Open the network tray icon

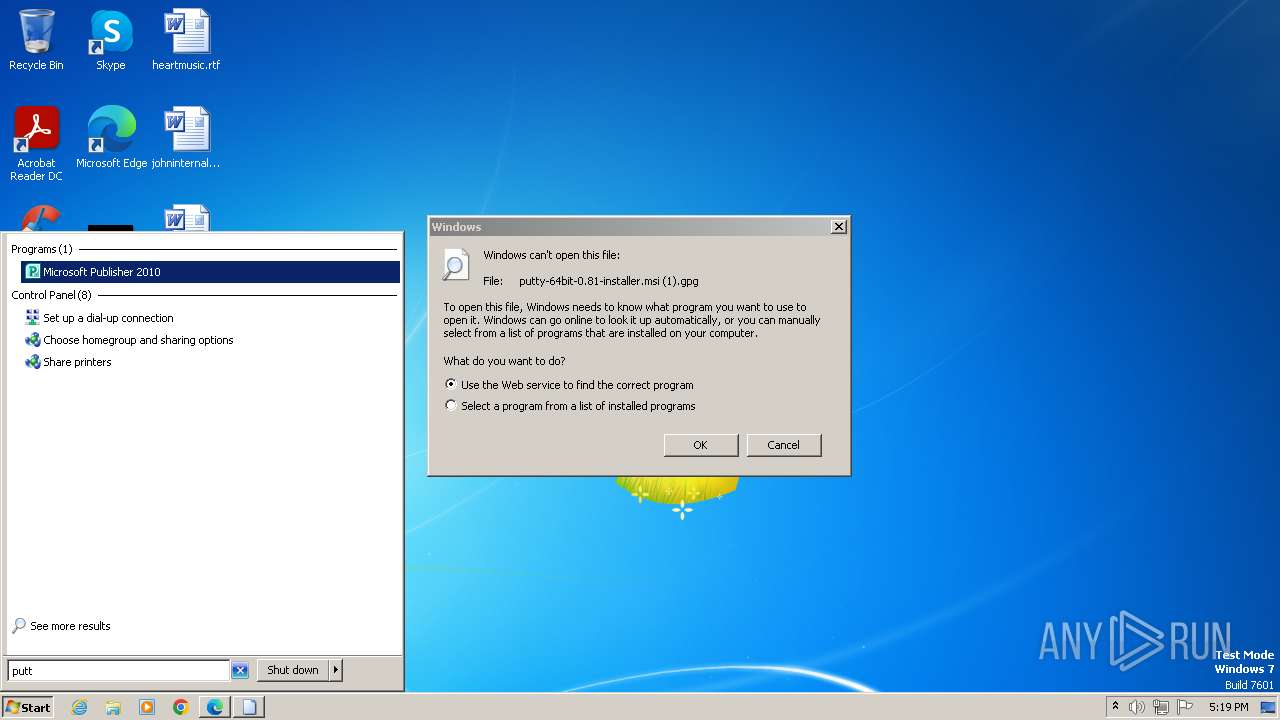point(1161,707)
